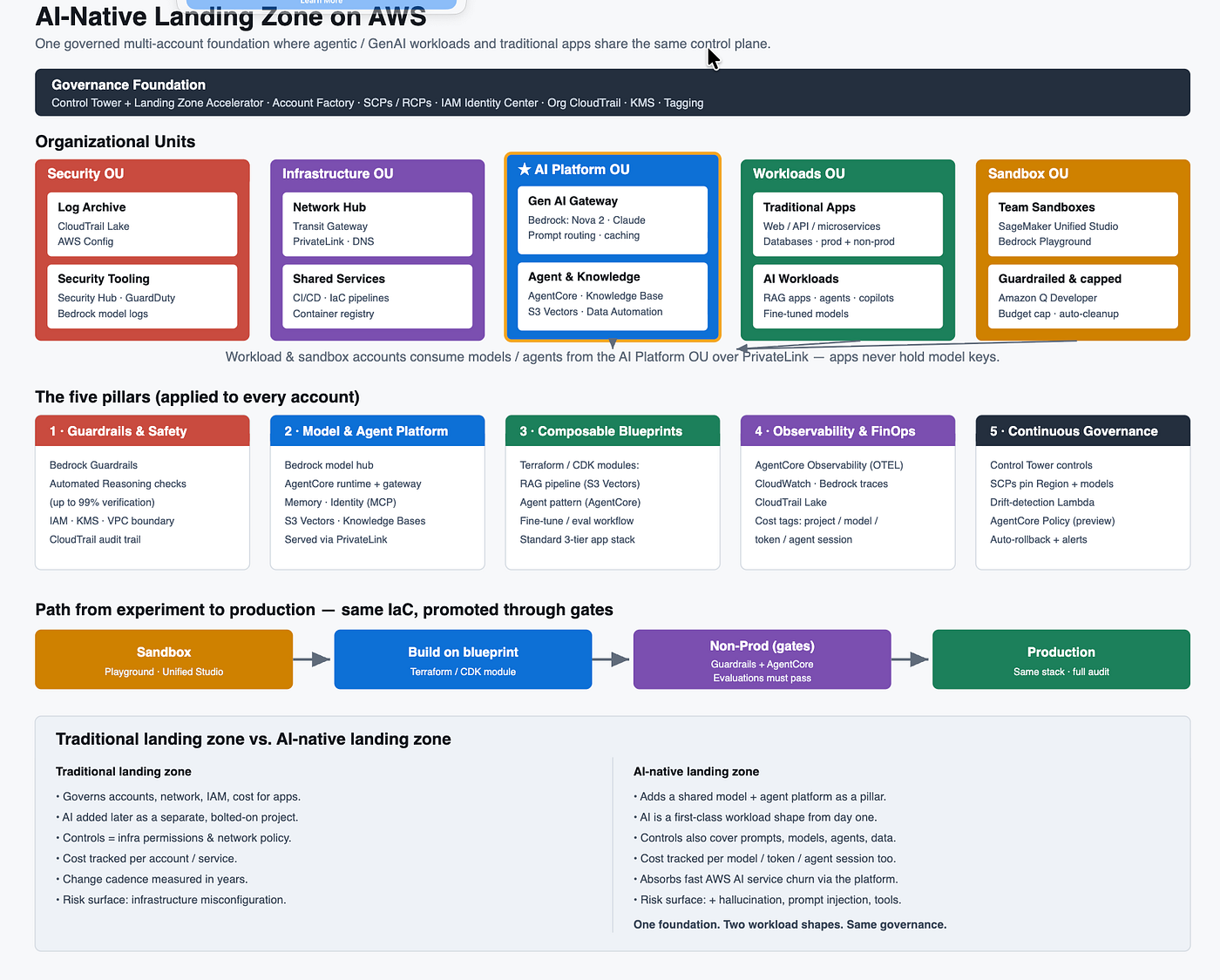Image resolution: width=1220 pixels, height=980 pixels.
Task: Click the Non-Prod (gates) stage box
Action: [762, 659]
